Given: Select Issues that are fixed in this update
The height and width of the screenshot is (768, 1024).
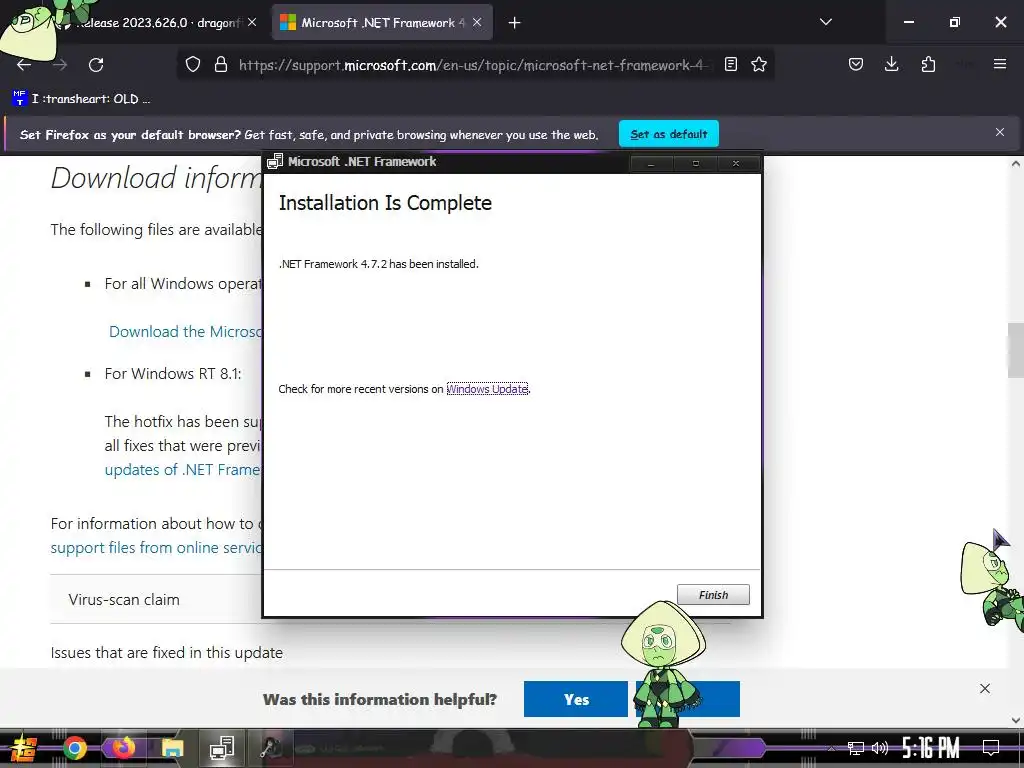Looking at the screenshot, I should [x=167, y=652].
